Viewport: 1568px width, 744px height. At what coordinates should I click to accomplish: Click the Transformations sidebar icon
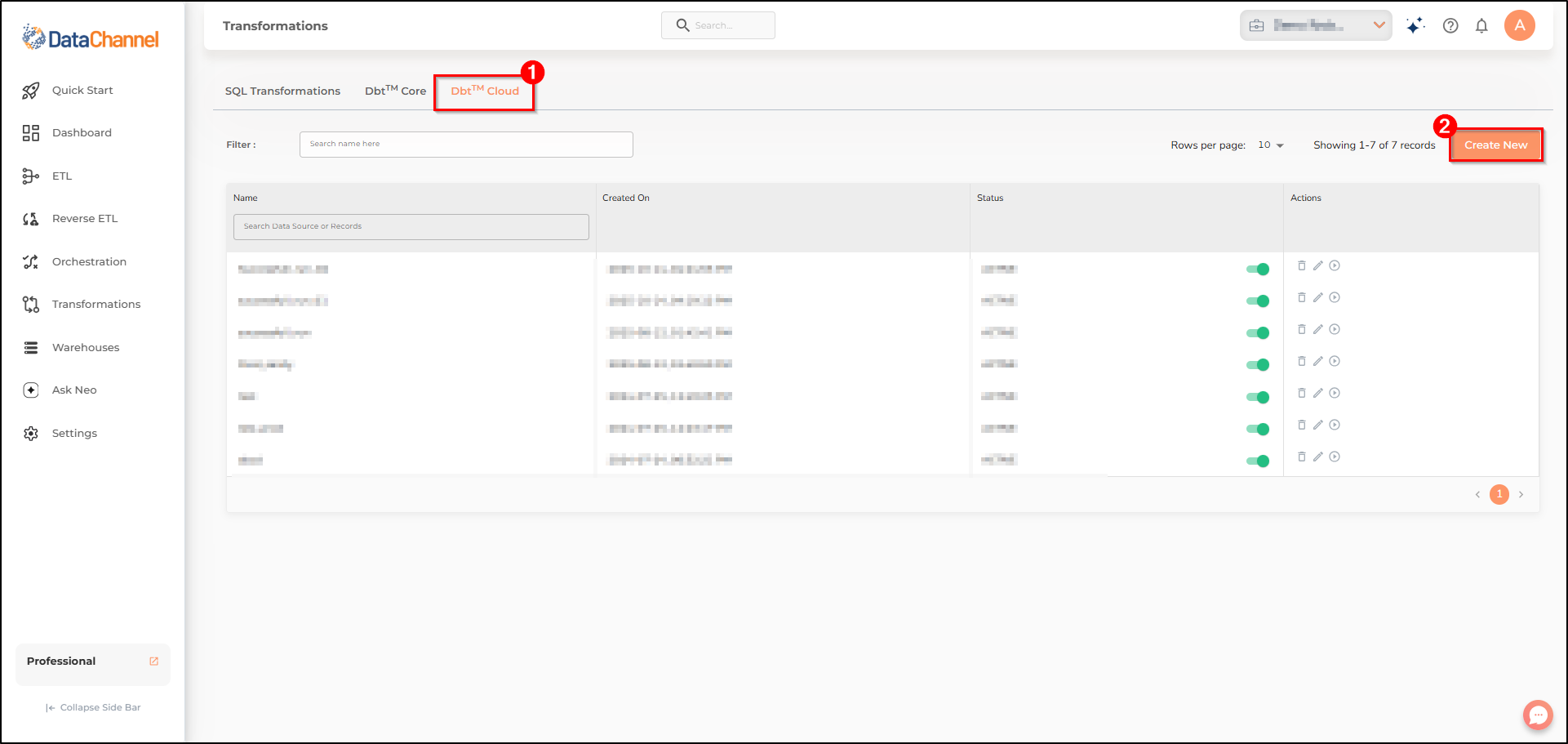coord(31,305)
